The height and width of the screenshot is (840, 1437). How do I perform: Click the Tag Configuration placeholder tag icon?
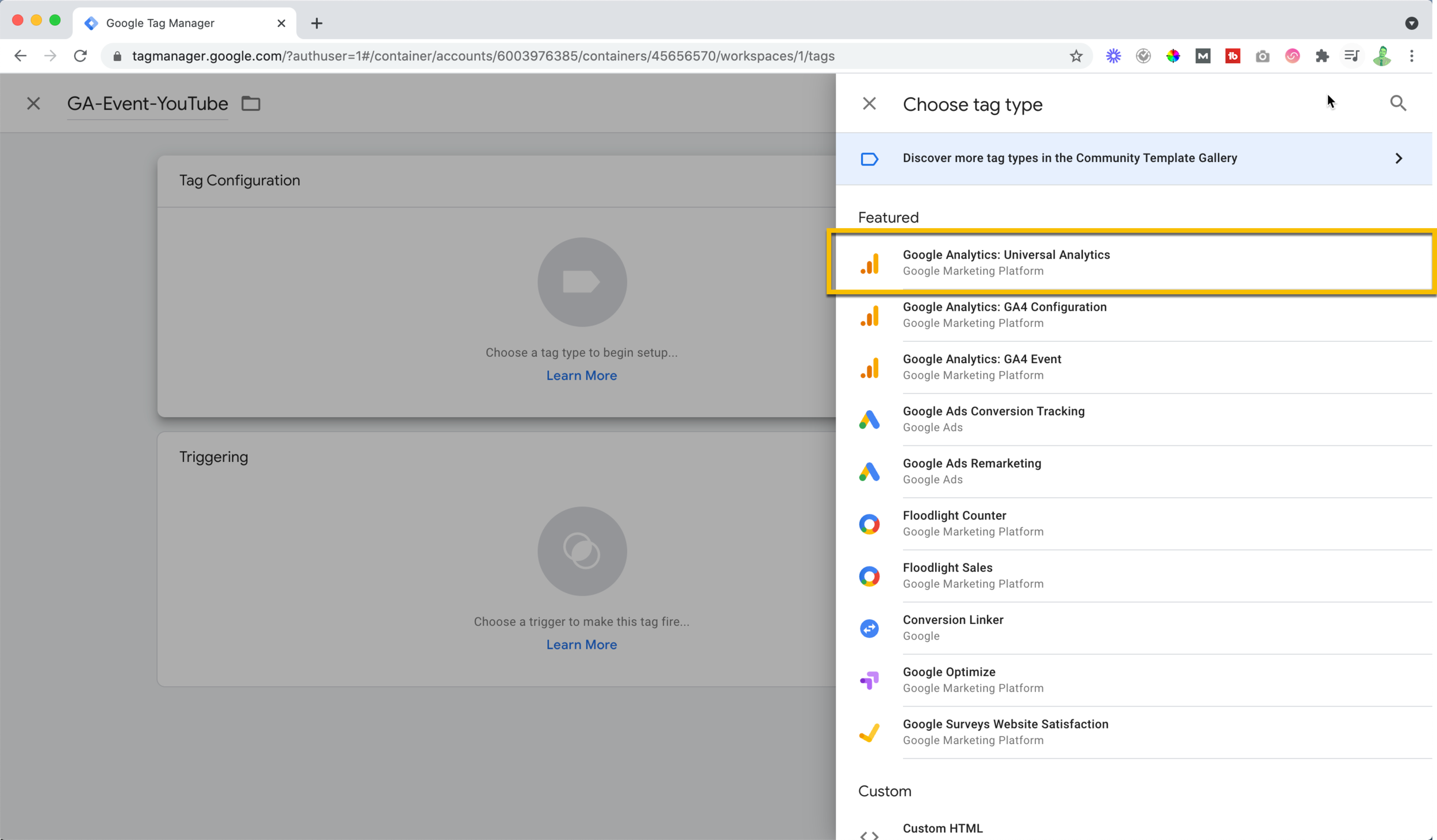tap(582, 282)
